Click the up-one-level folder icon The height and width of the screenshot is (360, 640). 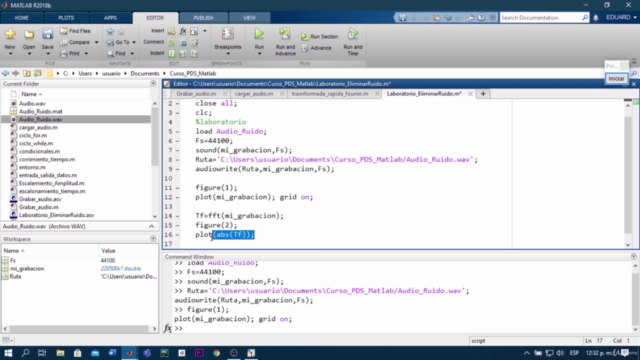pos(27,73)
